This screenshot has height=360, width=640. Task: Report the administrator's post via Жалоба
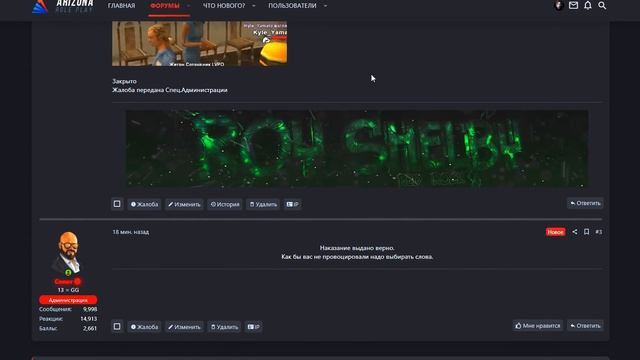coord(144,327)
